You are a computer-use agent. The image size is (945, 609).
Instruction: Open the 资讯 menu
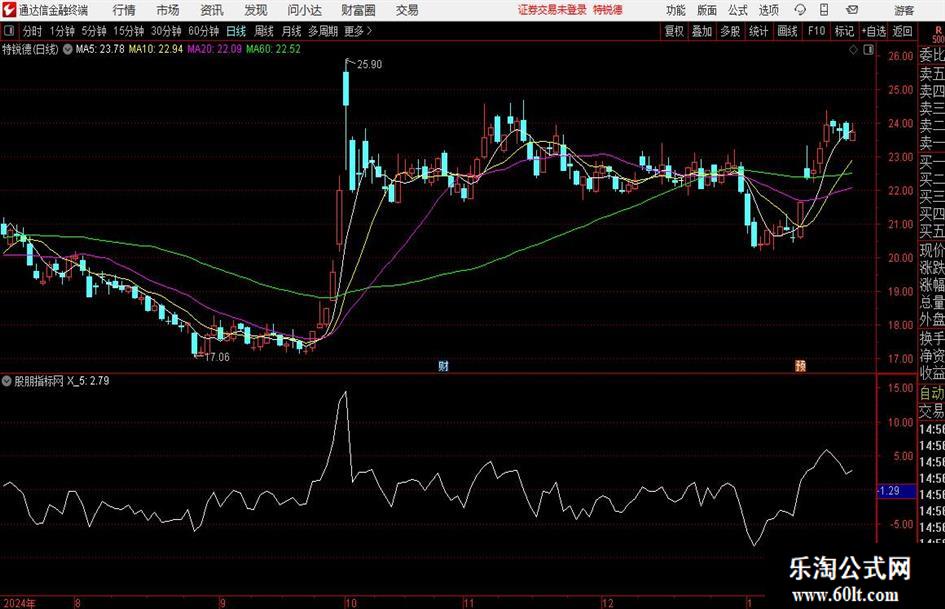coord(212,10)
